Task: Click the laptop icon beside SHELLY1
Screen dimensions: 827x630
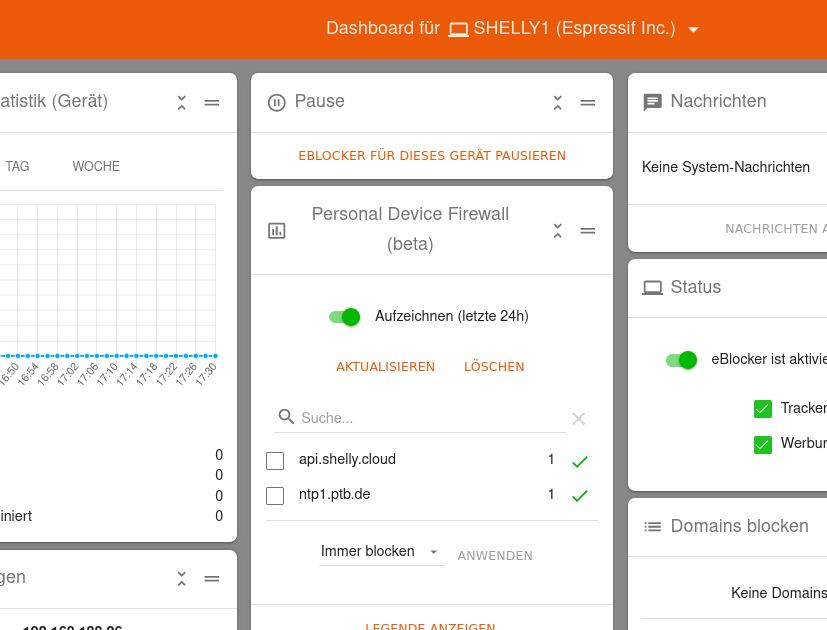Action: 458,30
